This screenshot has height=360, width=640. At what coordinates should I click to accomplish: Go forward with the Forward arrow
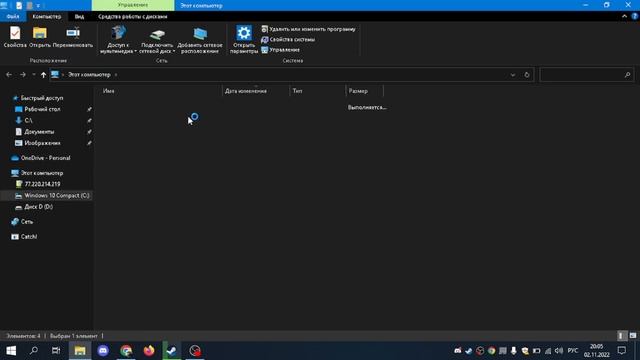[x=23, y=75]
